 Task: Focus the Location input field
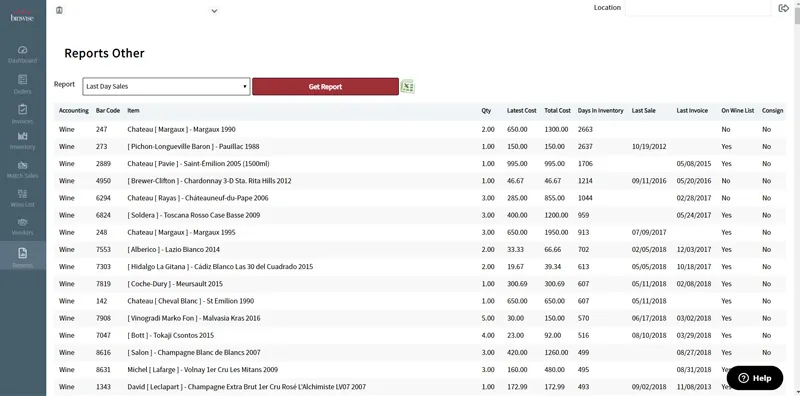pos(698,8)
